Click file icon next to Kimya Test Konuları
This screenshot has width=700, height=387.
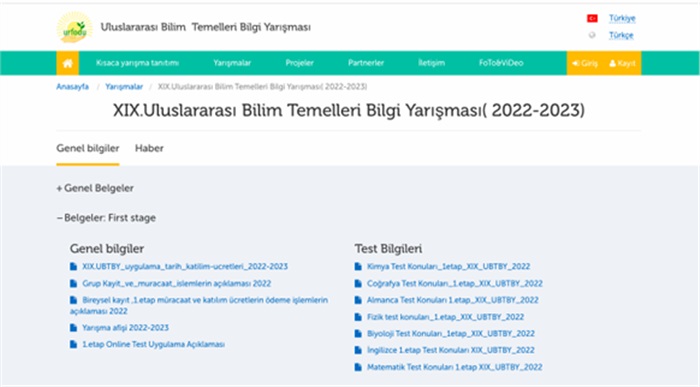click(358, 266)
